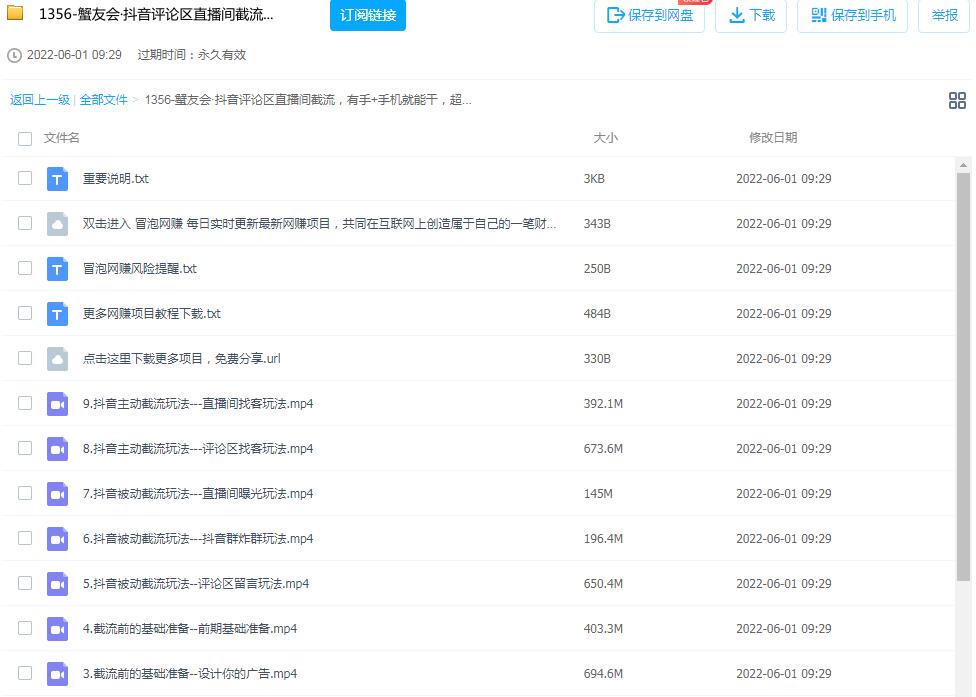Click the 392.1M size value

tap(603, 403)
